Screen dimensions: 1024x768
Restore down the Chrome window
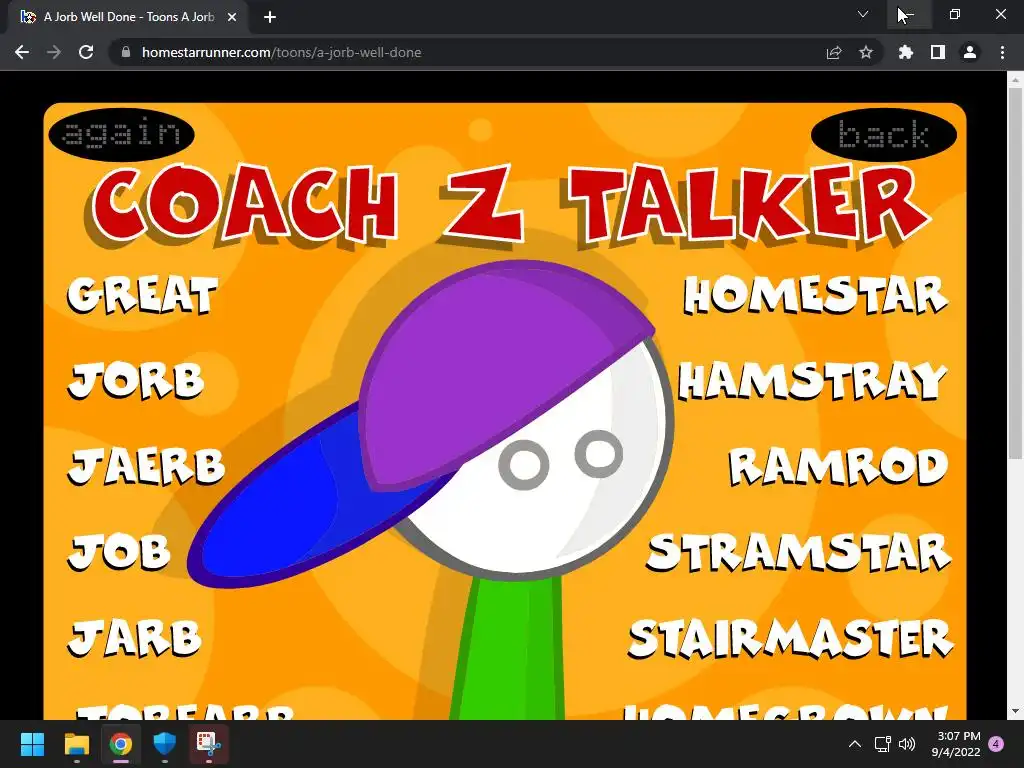(x=955, y=14)
